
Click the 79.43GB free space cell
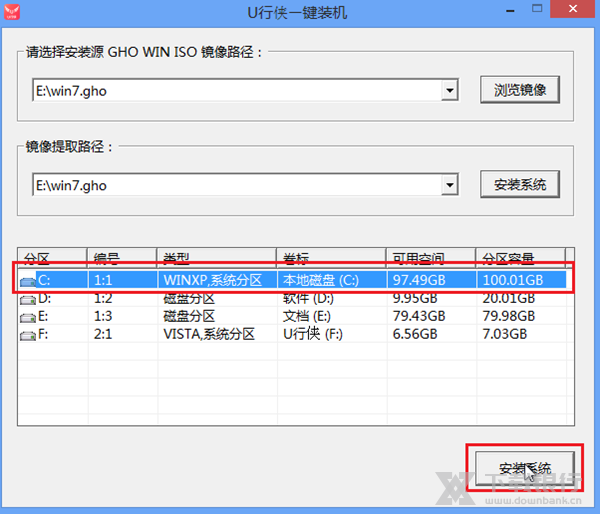point(432,316)
